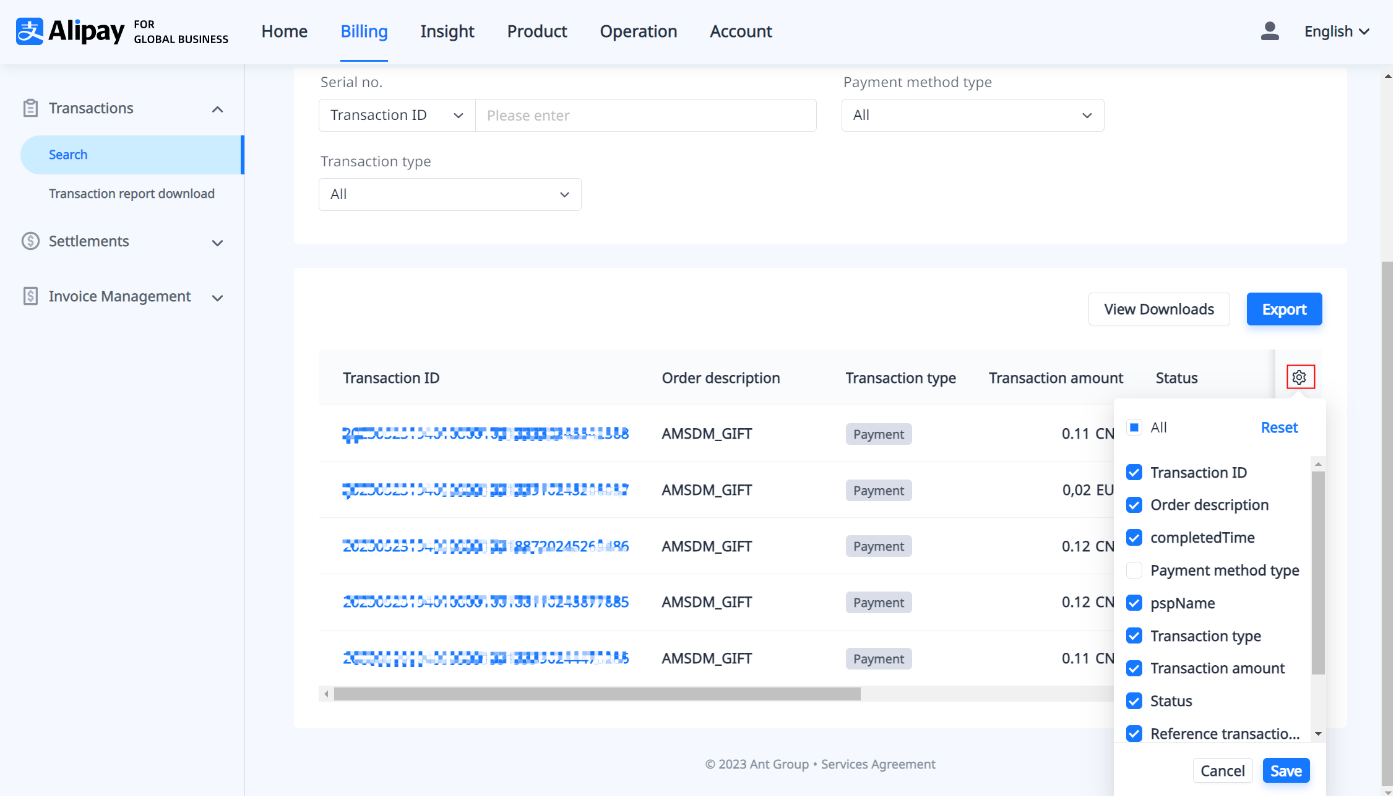Open the user account avatar icon

[1269, 31]
